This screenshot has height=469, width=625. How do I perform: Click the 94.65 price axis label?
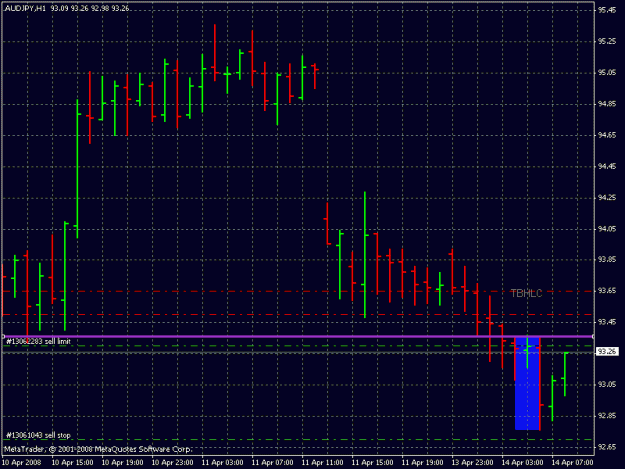(x=607, y=135)
